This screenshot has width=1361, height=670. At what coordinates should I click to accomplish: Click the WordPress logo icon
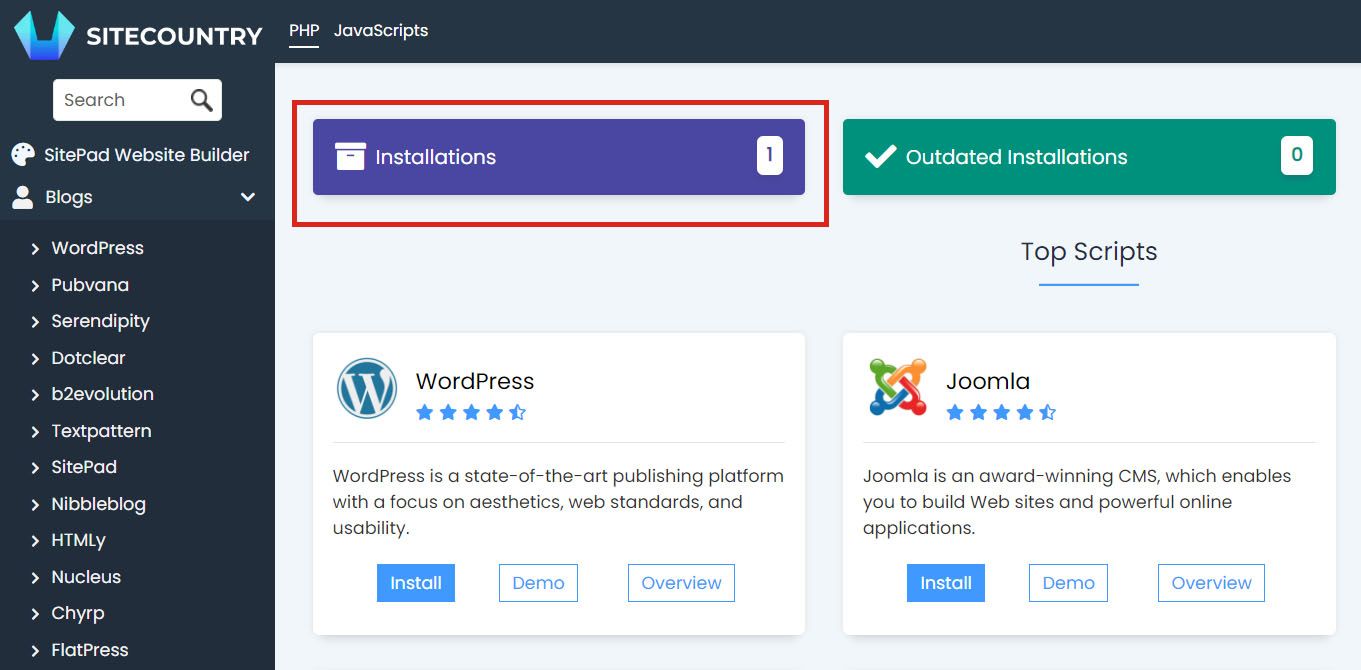click(x=367, y=388)
